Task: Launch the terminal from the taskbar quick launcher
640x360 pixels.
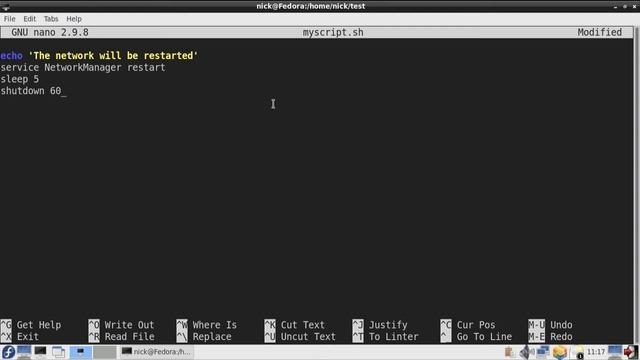Action: pos(40,352)
